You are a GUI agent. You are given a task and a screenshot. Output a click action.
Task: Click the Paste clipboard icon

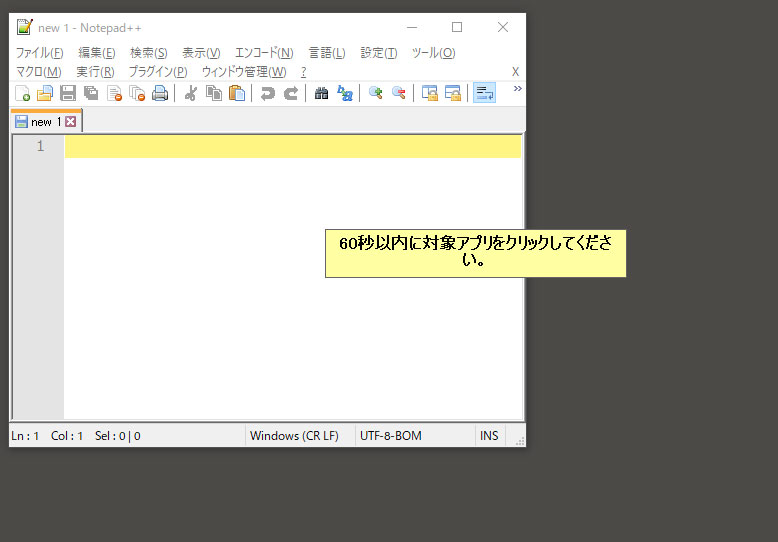point(237,93)
